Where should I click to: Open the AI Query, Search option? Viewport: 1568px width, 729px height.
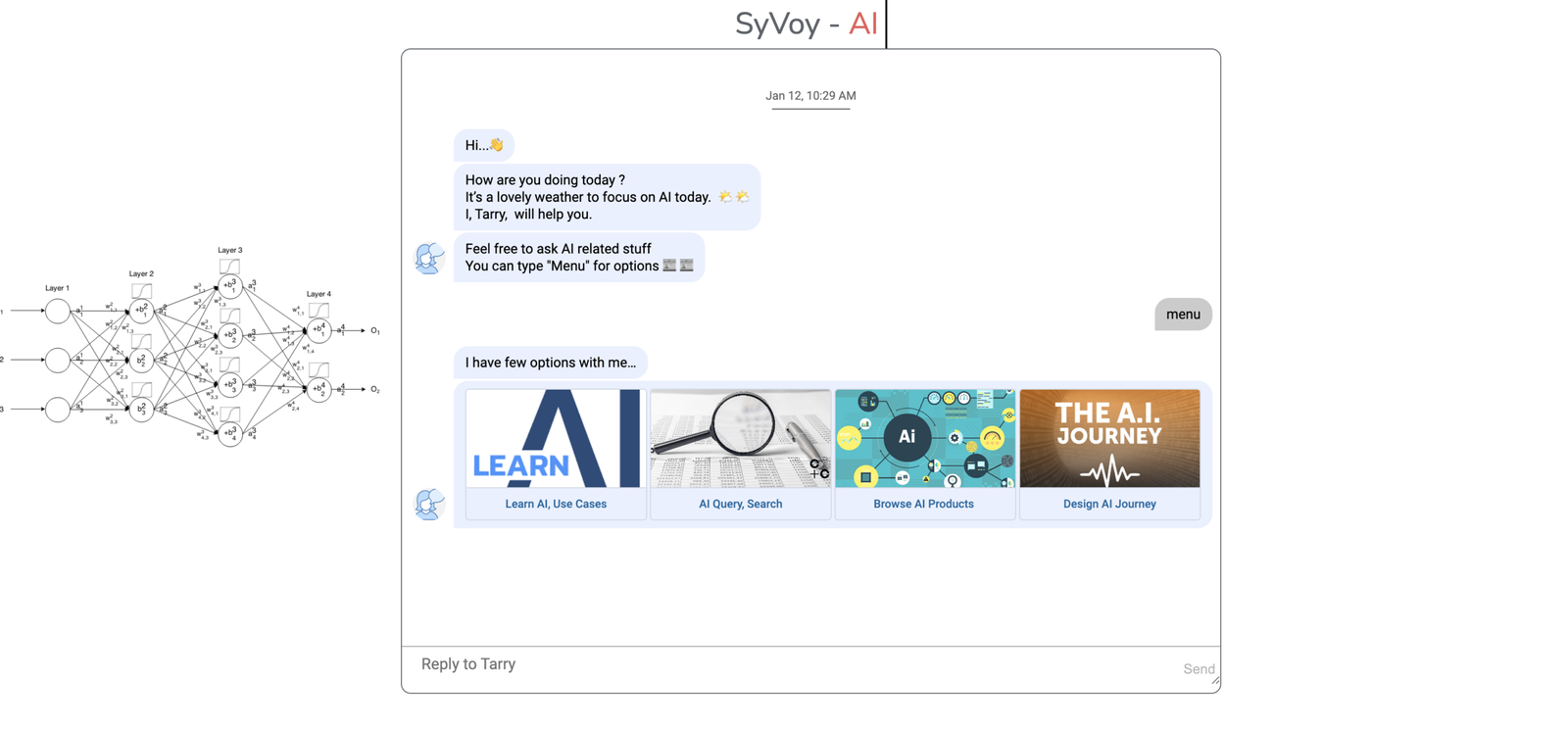(740, 504)
